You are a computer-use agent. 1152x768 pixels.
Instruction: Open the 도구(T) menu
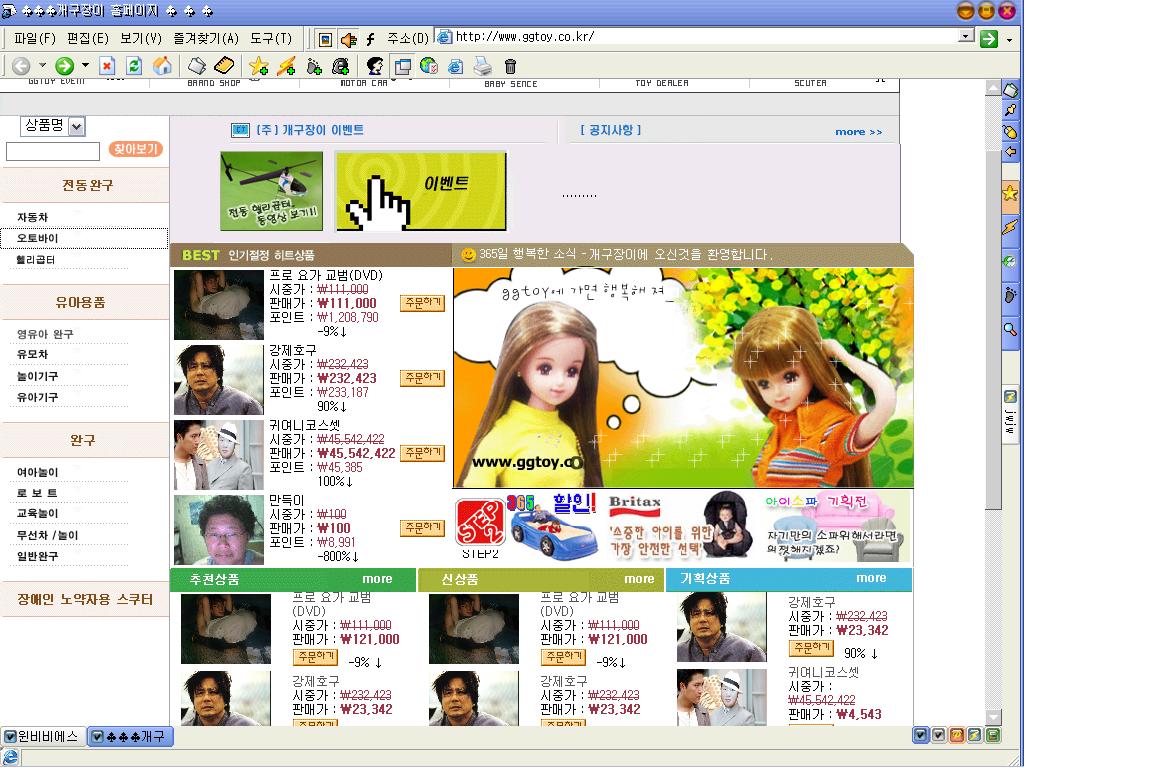[270, 38]
